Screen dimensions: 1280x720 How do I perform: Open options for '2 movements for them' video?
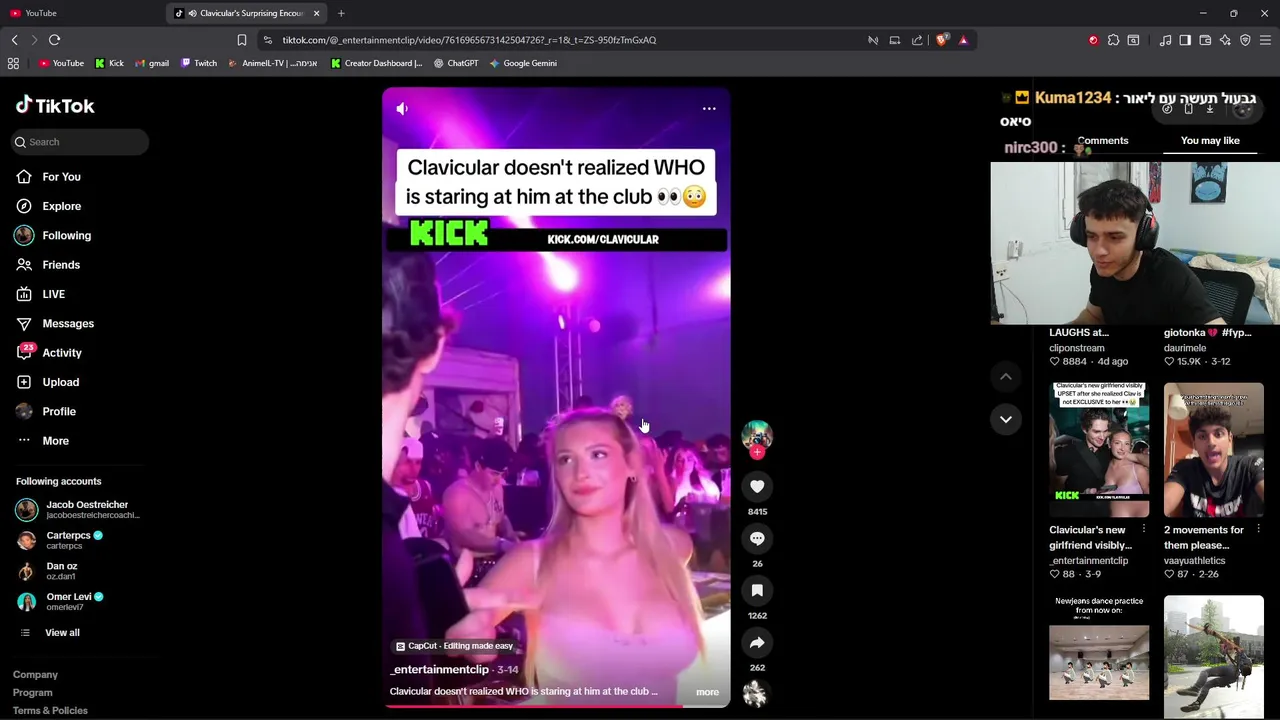(x=1258, y=530)
